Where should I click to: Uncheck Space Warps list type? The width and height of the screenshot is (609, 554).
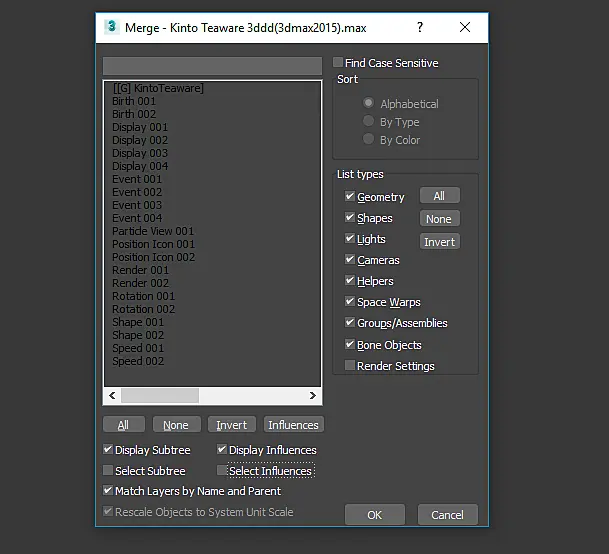(x=350, y=301)
